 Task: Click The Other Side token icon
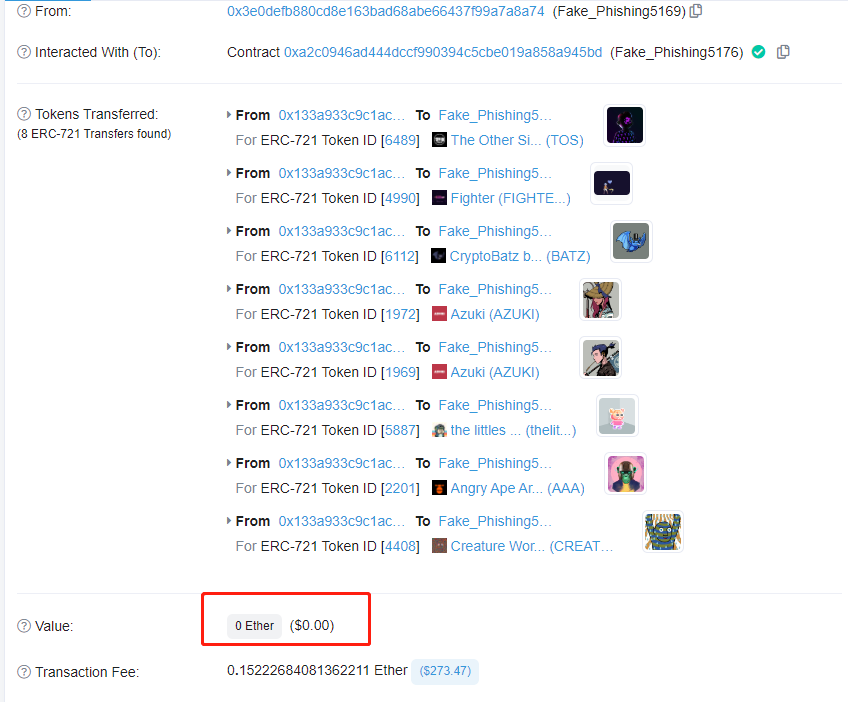click(x=439, y=140)
